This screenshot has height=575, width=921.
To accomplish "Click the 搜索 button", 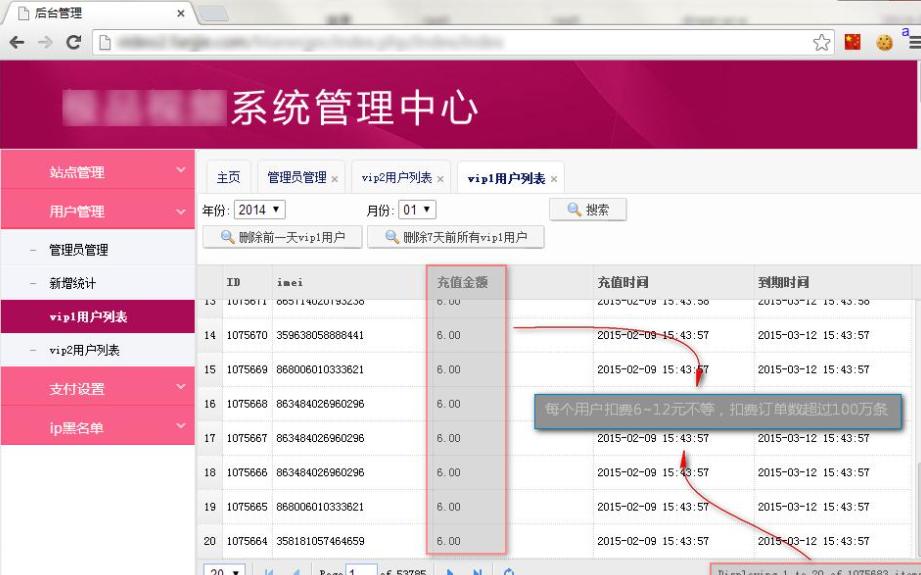I will (x=588, y=210).
